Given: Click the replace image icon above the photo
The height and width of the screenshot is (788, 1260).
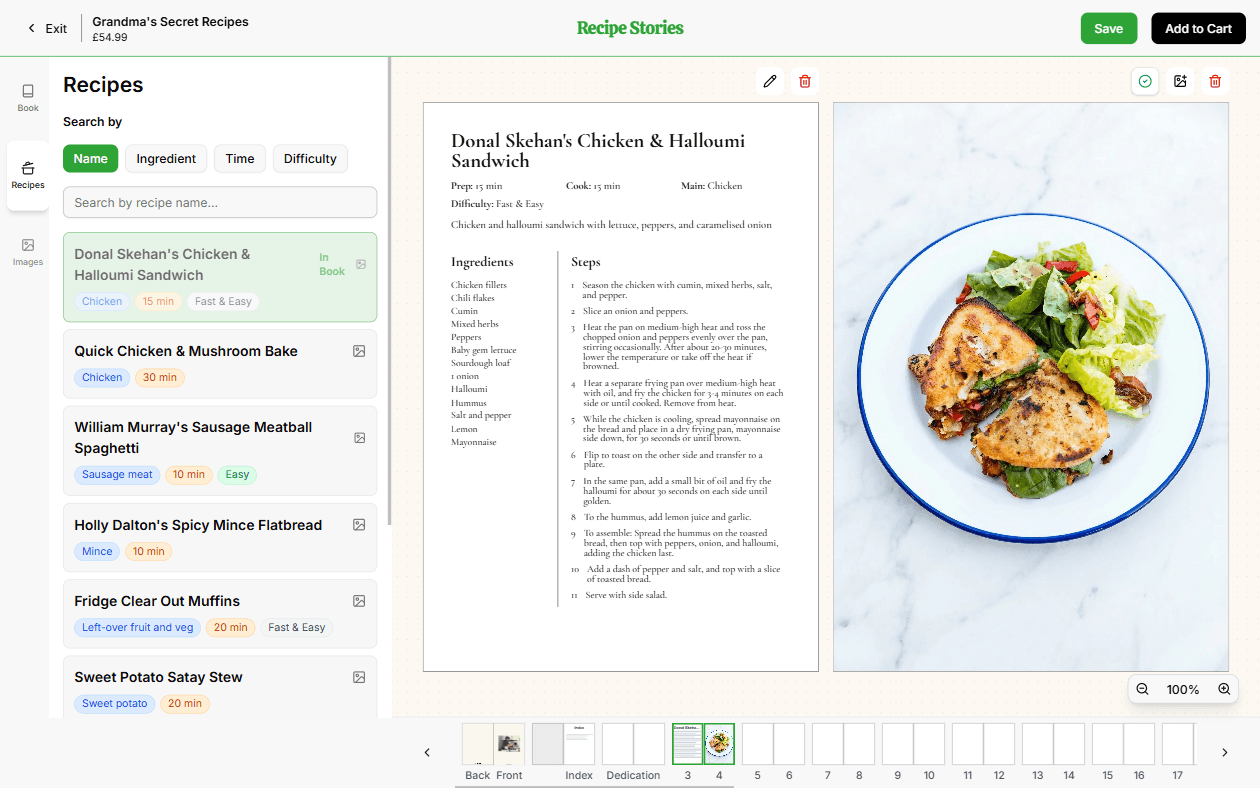Looking at the screenshot, I should point(1180,81).
